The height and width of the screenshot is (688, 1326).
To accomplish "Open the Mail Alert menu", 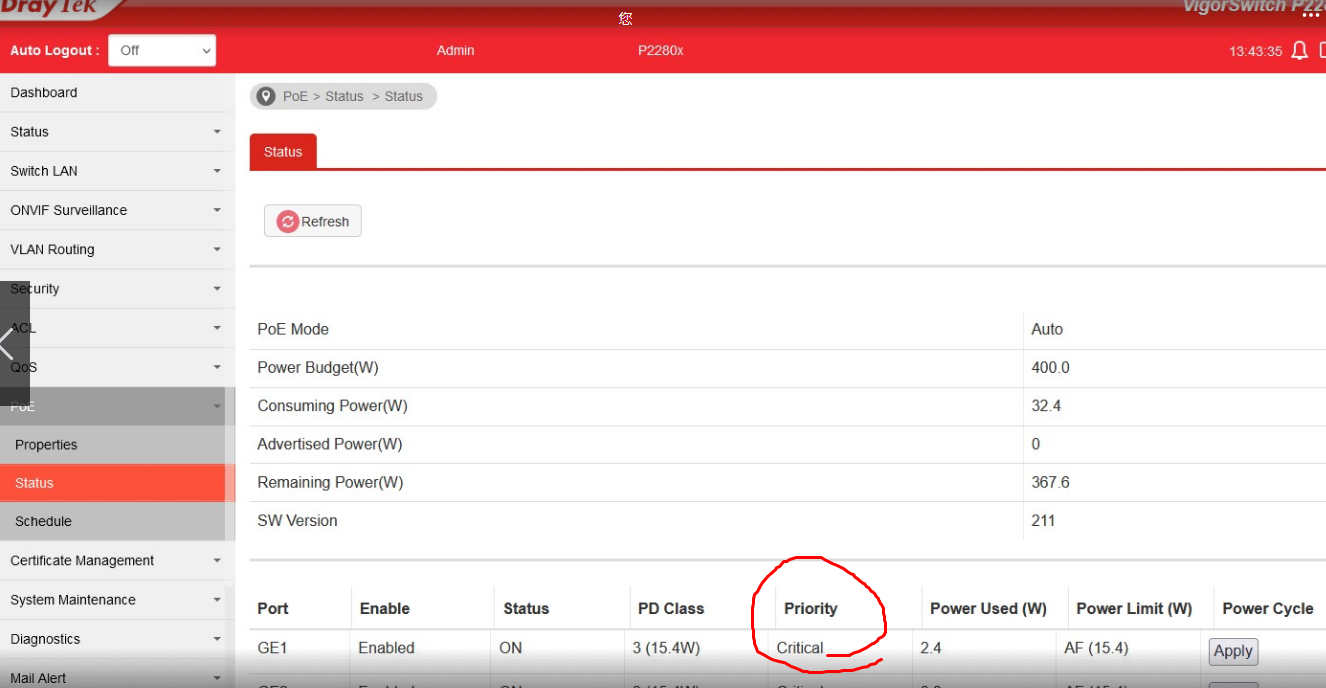I will [116, 677].
